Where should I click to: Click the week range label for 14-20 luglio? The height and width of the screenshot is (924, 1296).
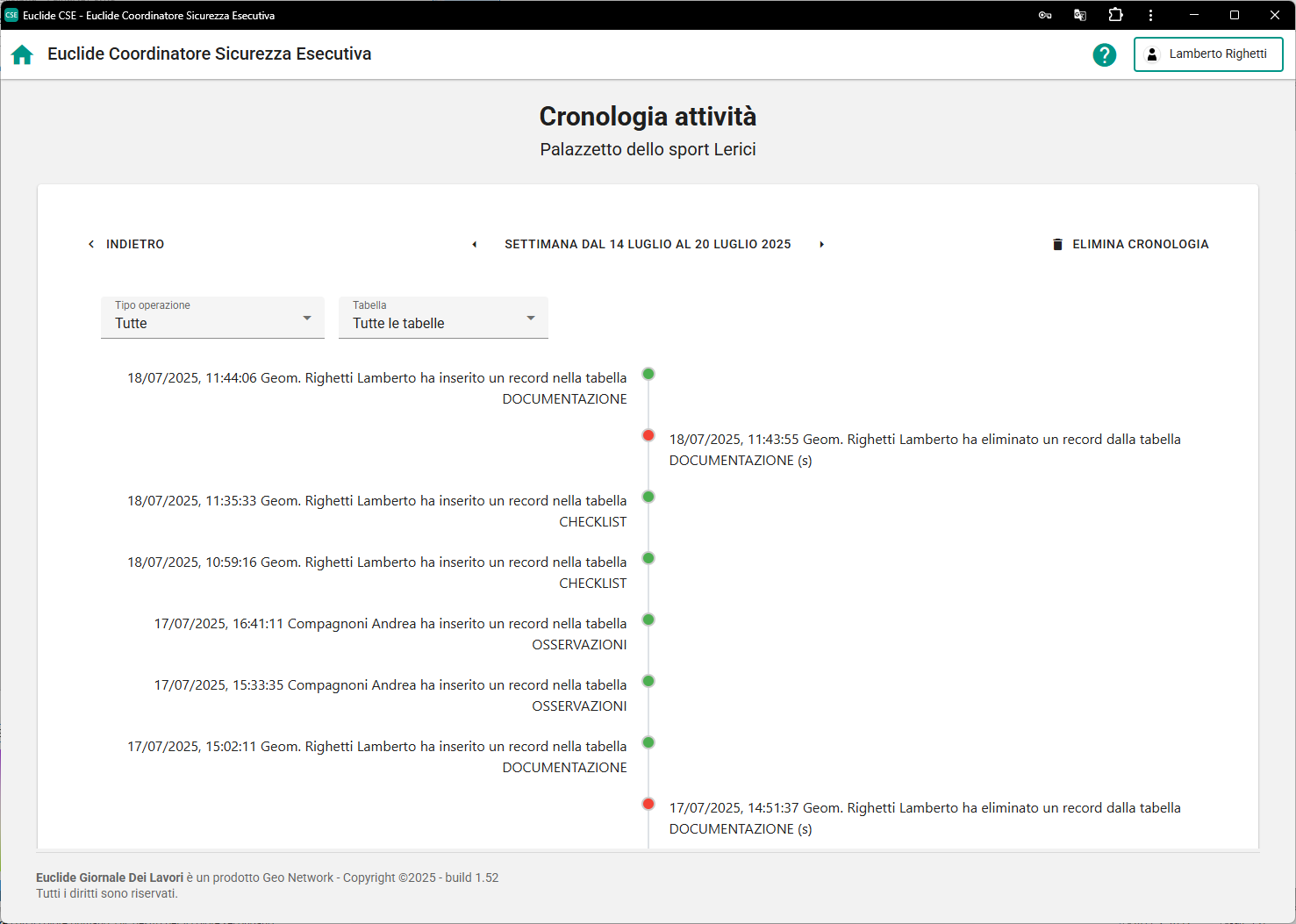648,244
